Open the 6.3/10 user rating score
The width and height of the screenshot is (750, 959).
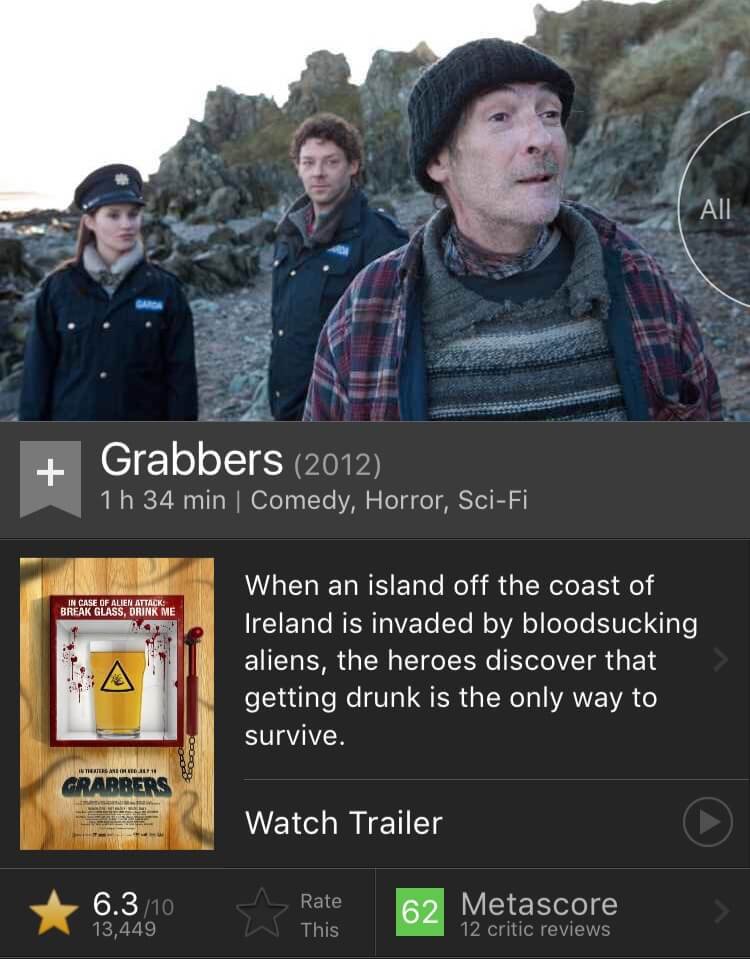point(133,903)
